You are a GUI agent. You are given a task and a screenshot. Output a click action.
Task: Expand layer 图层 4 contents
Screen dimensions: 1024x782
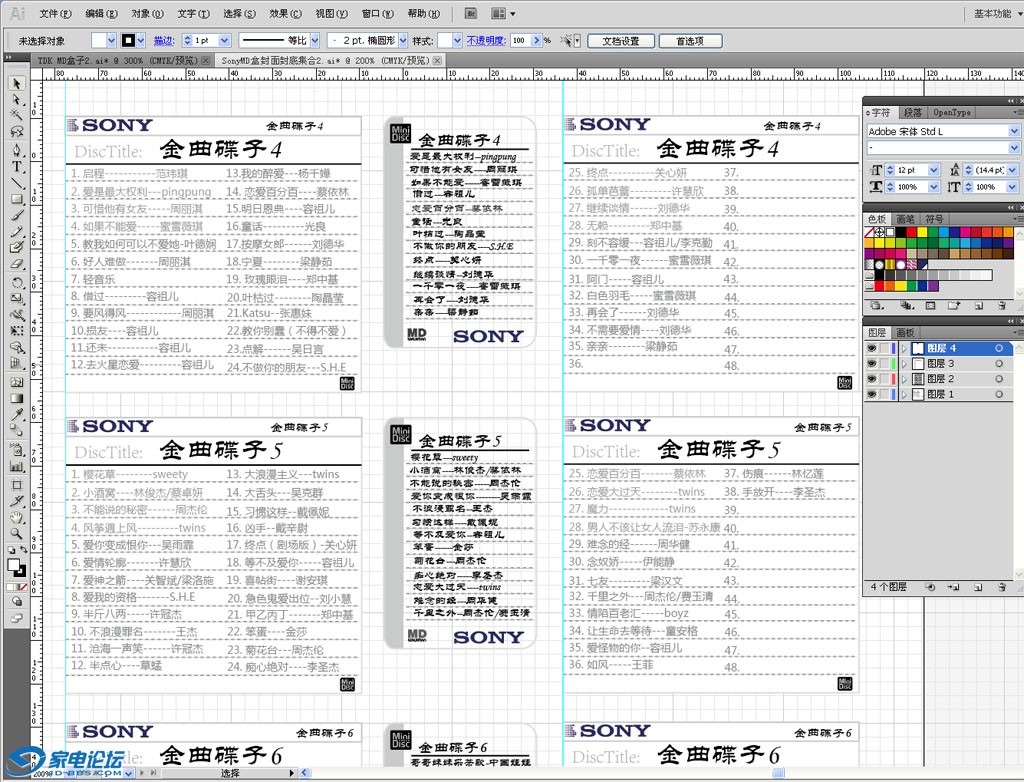(x=904, y=348)
